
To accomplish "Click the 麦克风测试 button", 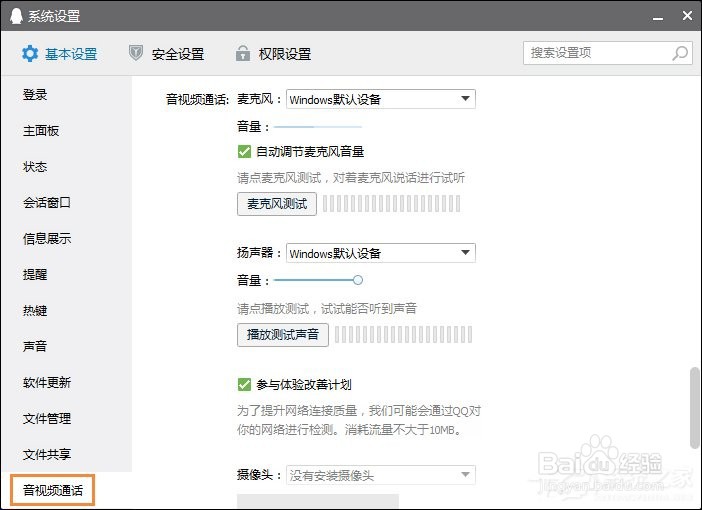I will tap(277, 204).
